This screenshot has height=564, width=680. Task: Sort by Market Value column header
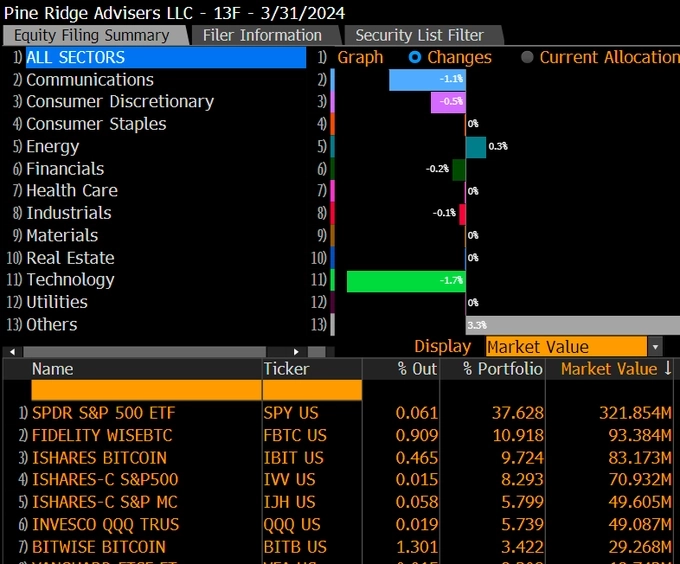pos(608,369)
